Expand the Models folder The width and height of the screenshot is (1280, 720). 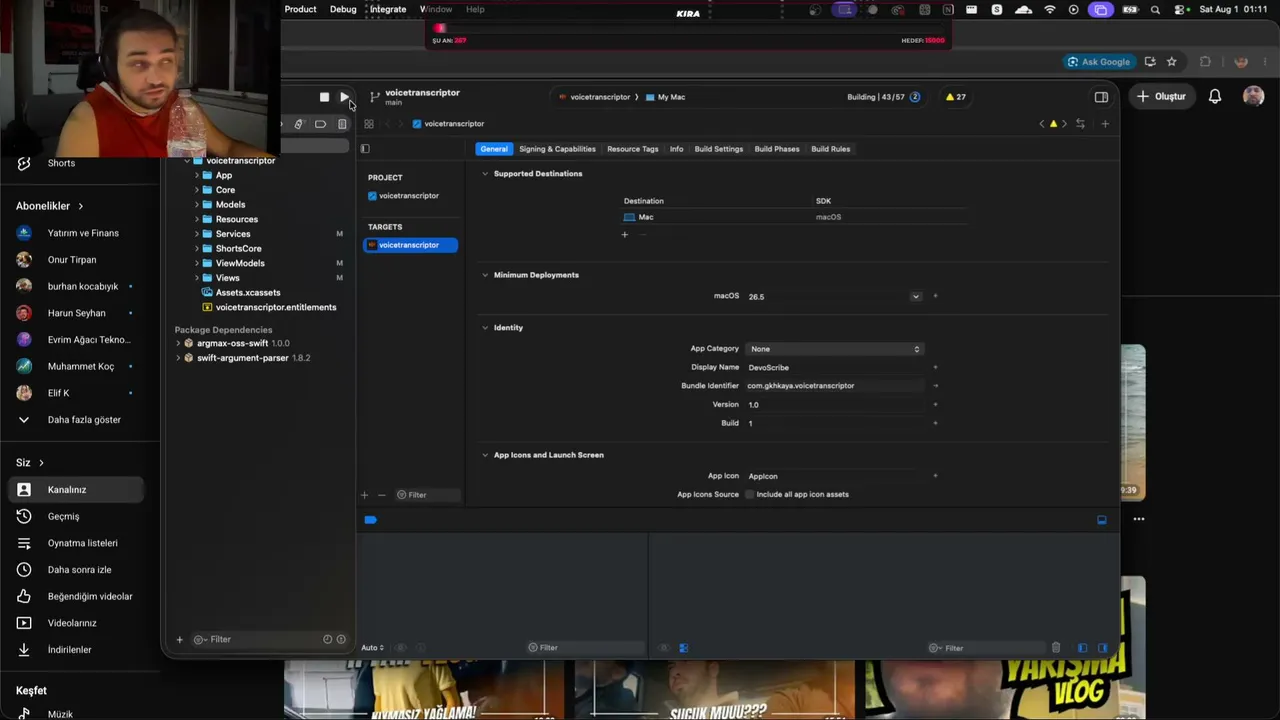197,205
